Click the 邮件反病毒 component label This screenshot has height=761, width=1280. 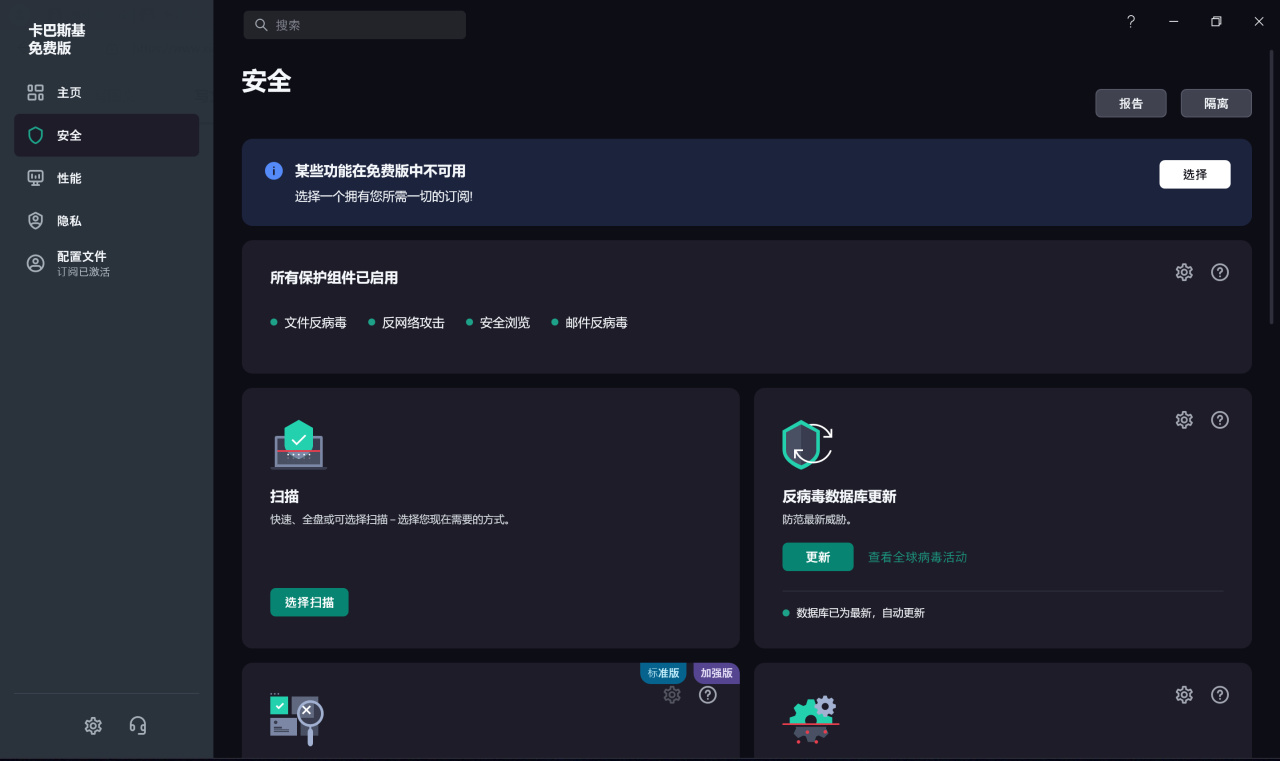596,323
